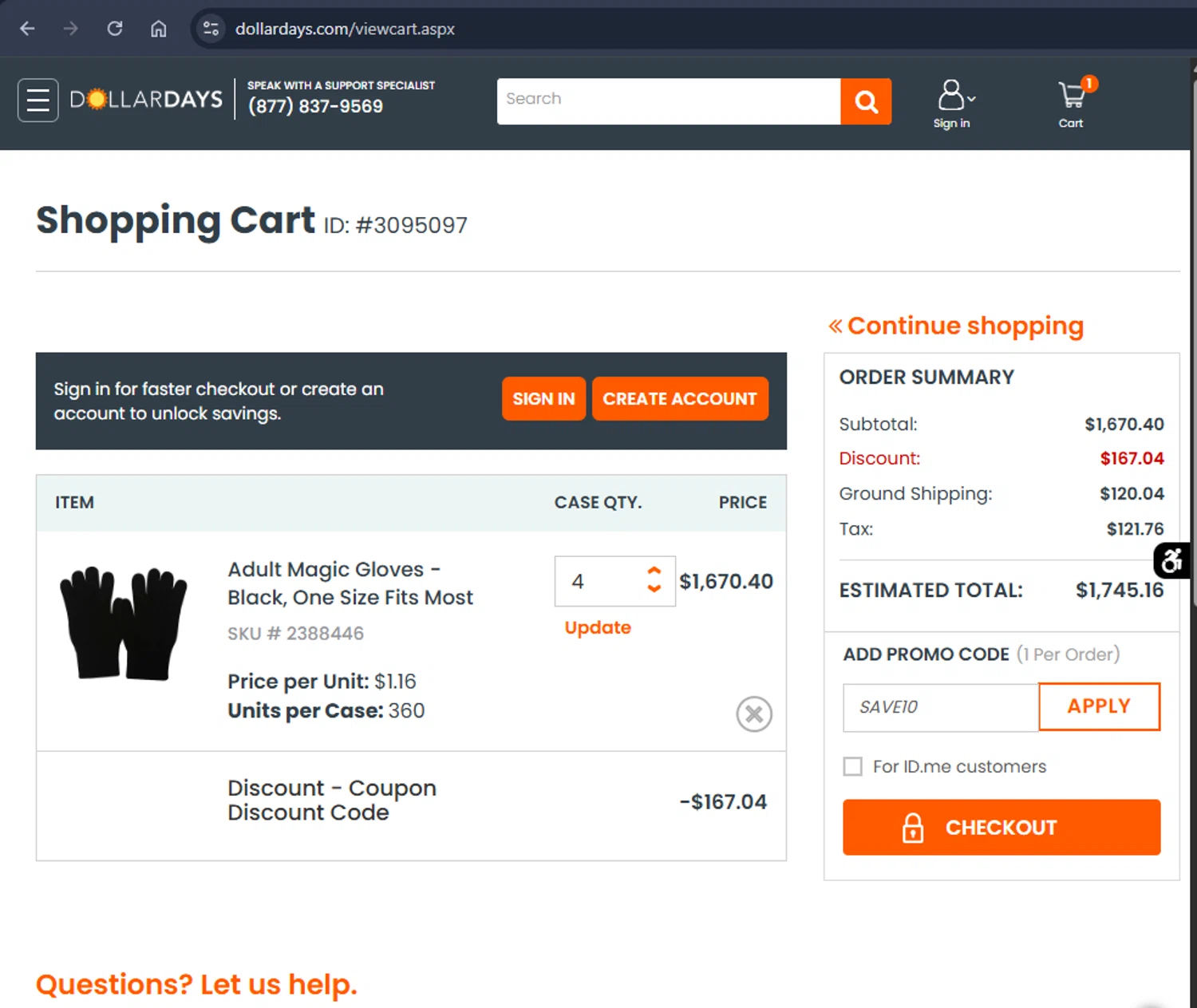Remove Adult Magic Gloves with X icon
1197x1008 pixels.
(754, 714)
